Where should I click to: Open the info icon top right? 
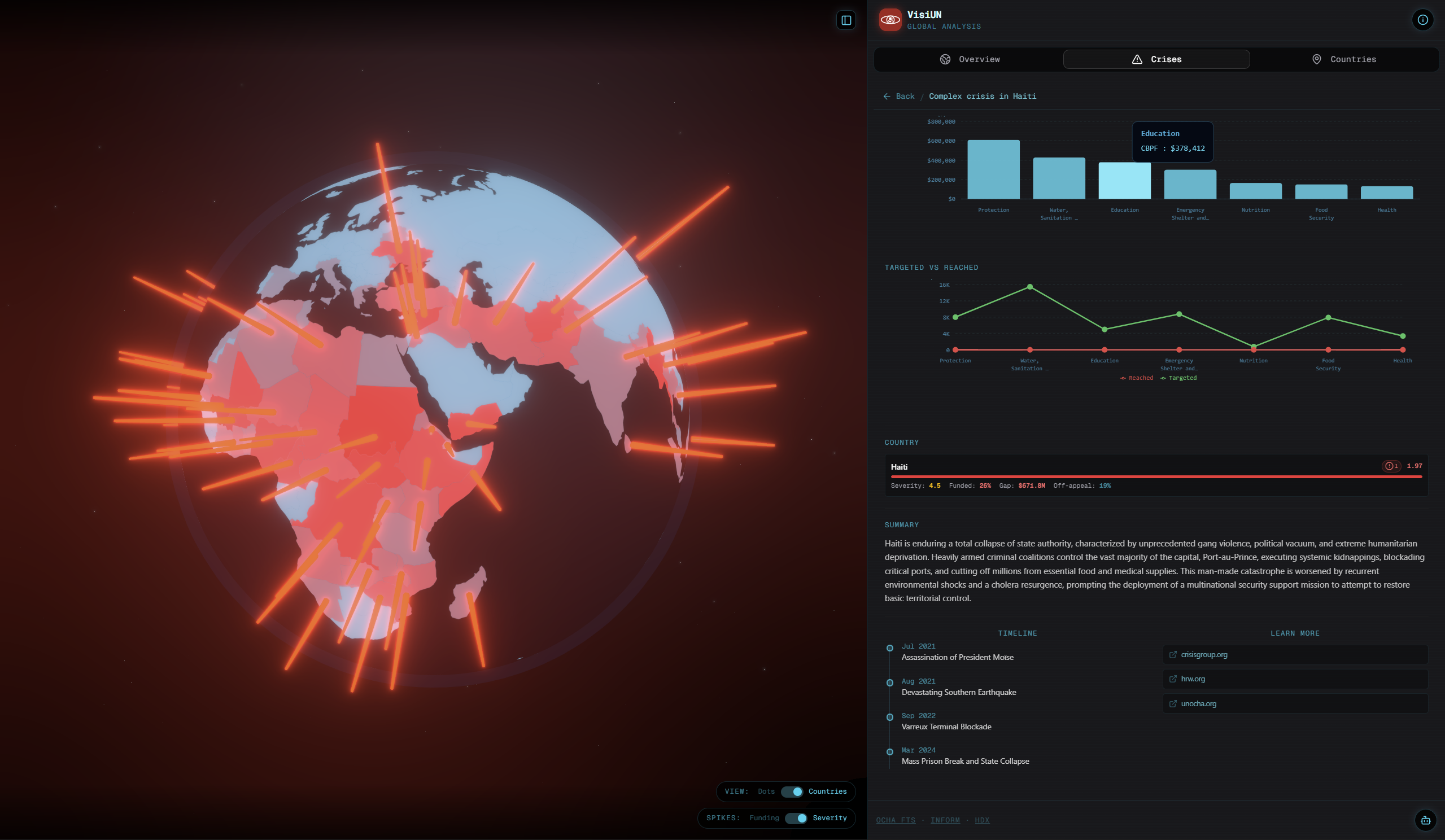[1422, 20]
